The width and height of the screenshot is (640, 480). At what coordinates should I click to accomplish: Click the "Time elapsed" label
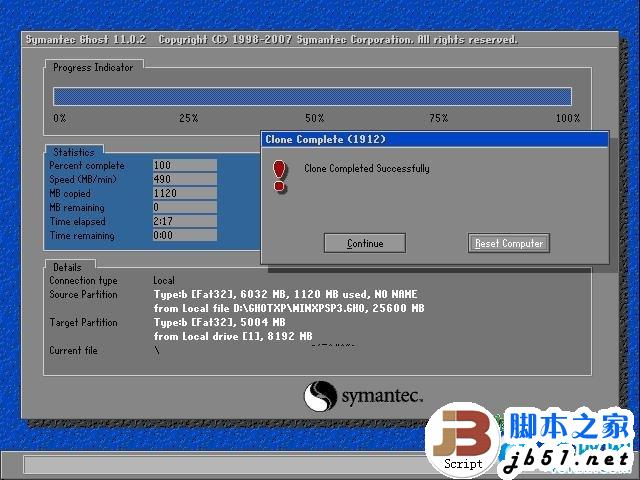tap(78, 222)
